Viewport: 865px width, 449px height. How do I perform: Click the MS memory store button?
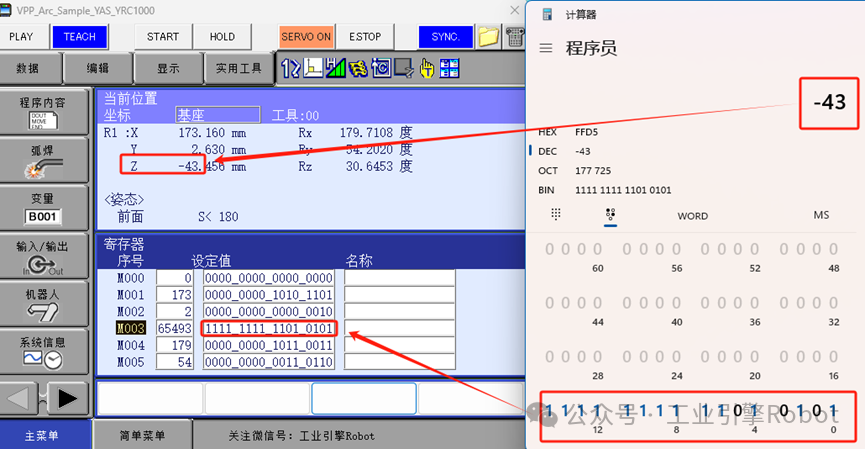(x=821, y=215)
